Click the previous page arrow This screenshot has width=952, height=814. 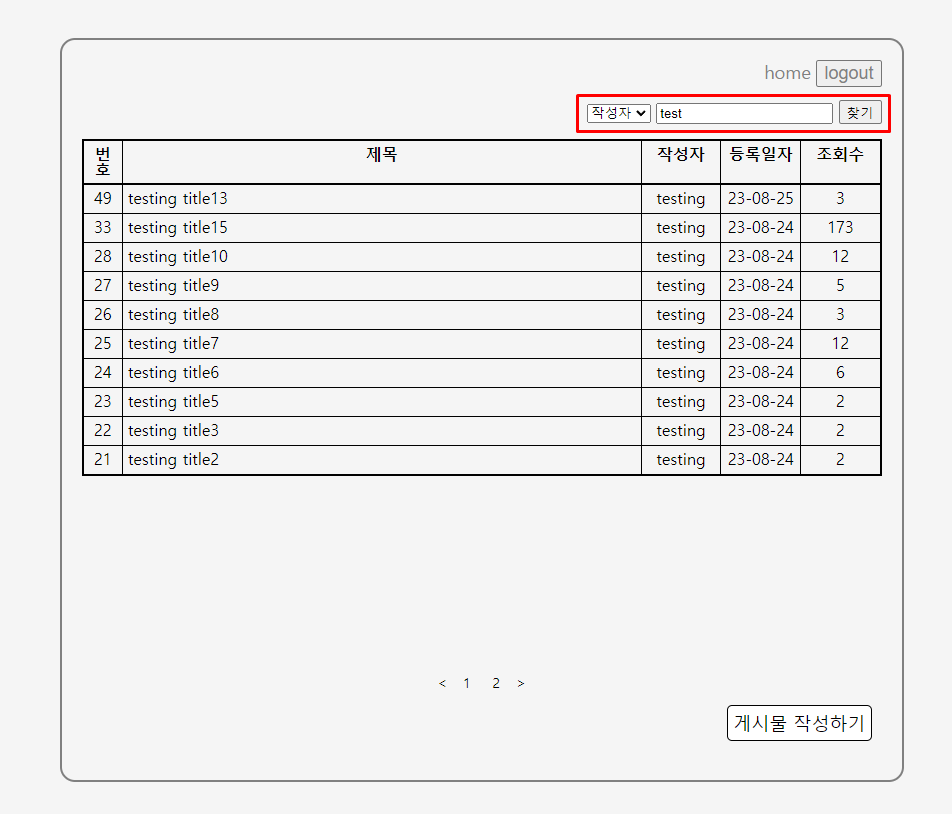coord(442,683)
